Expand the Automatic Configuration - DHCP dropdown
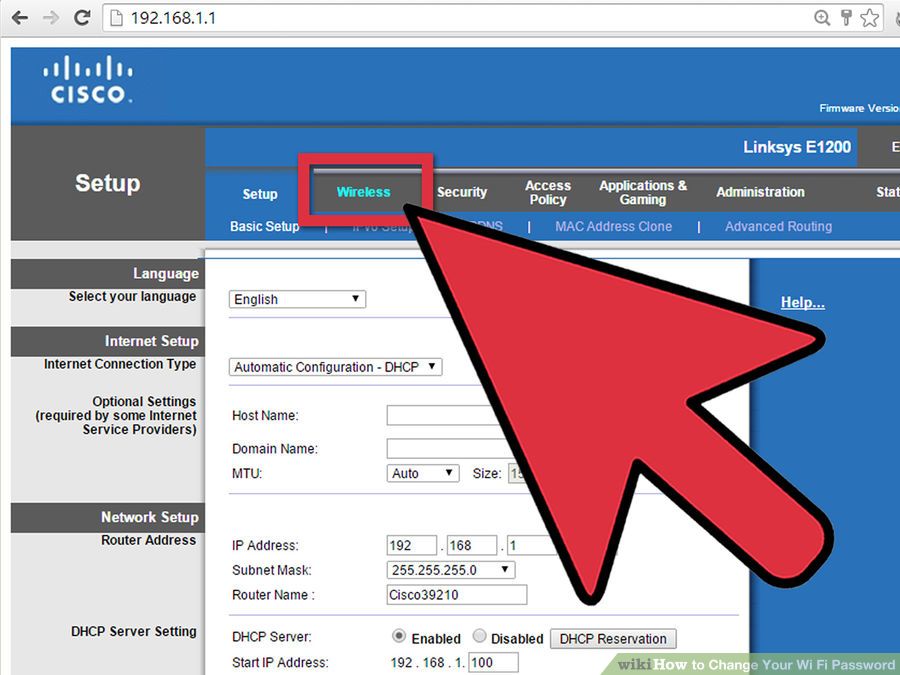This screenshot has height=675, width=900. [x=335, y=367]
